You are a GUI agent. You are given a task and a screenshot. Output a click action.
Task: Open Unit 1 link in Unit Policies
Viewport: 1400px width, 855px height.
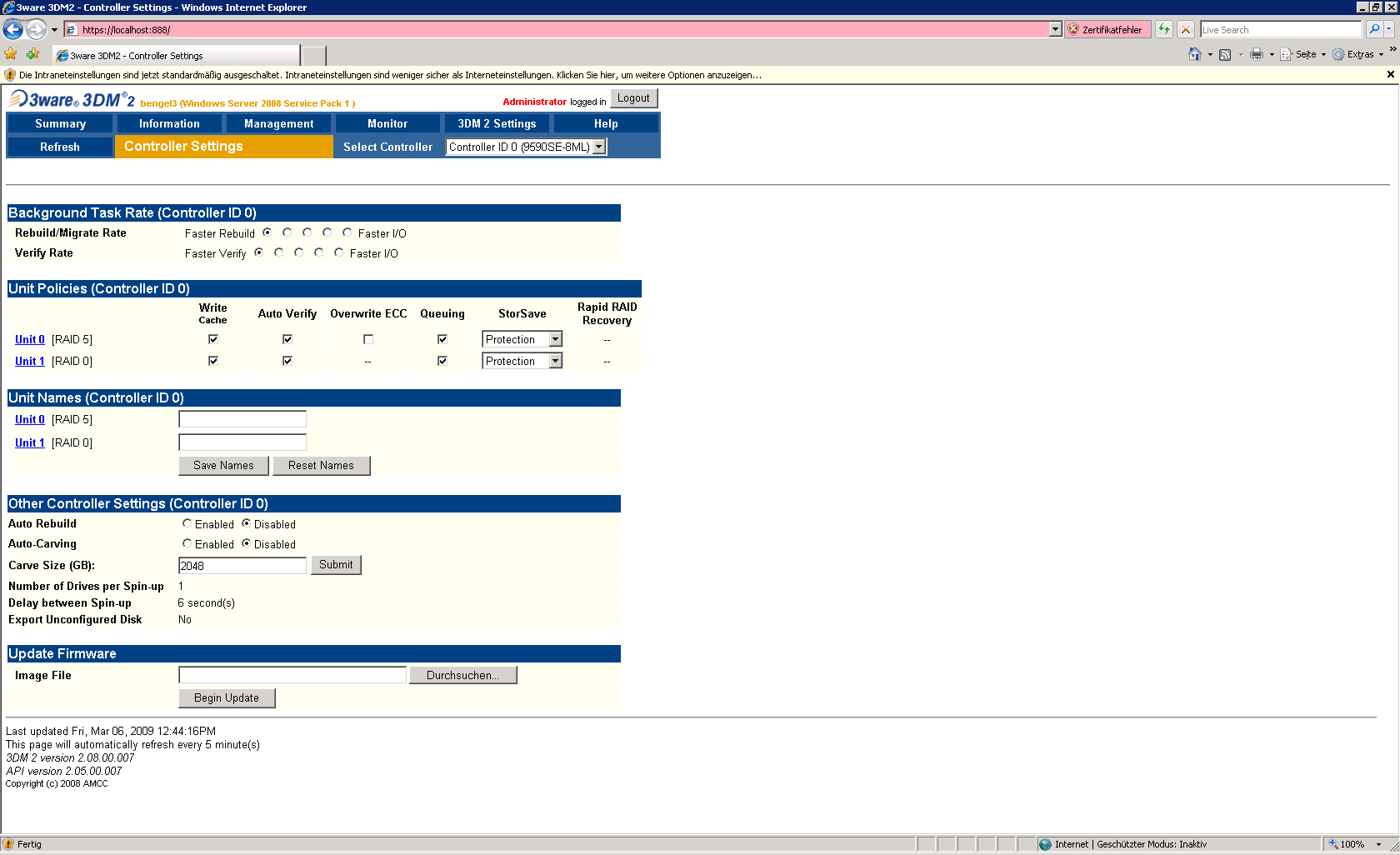[x=30, y=361]
